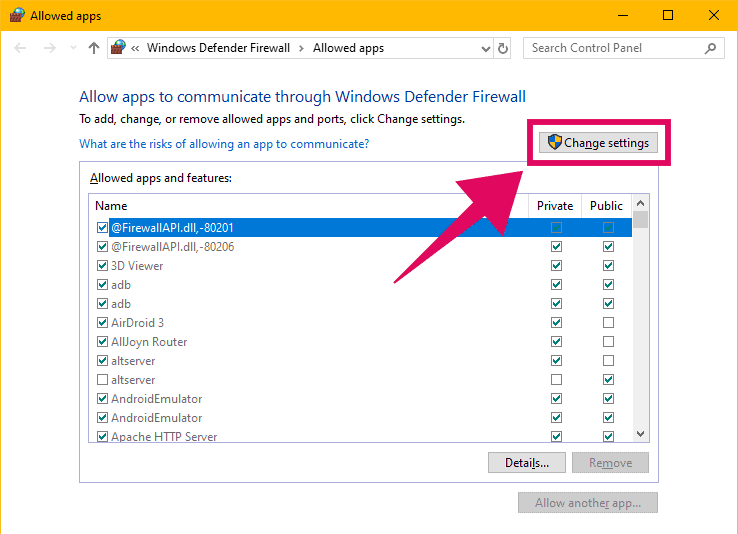The height and width of the screenshot is (534, 738).
Task: Click the Details... button
Action: coord(527,462)
